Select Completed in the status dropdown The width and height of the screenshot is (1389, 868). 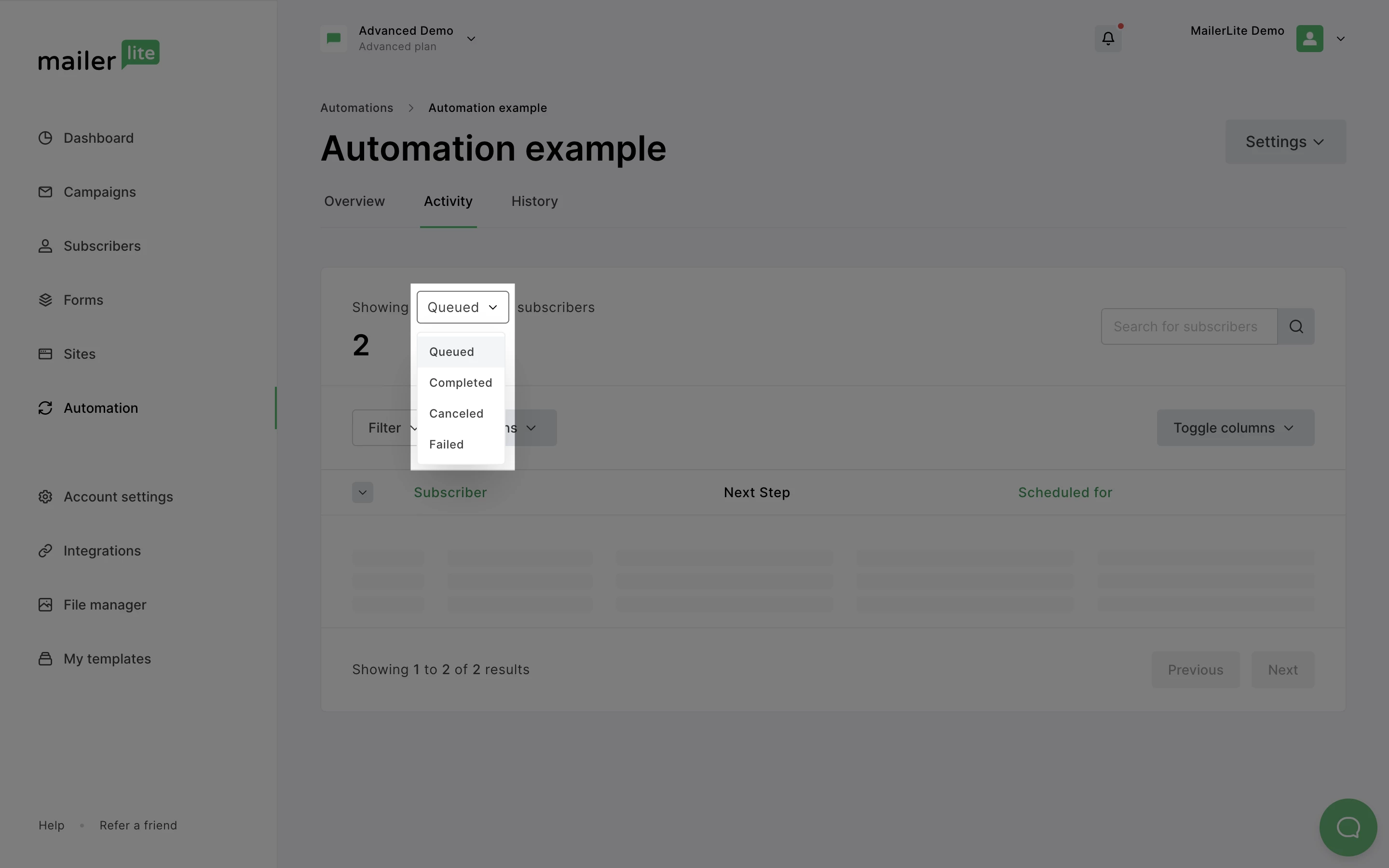point(460,383)
